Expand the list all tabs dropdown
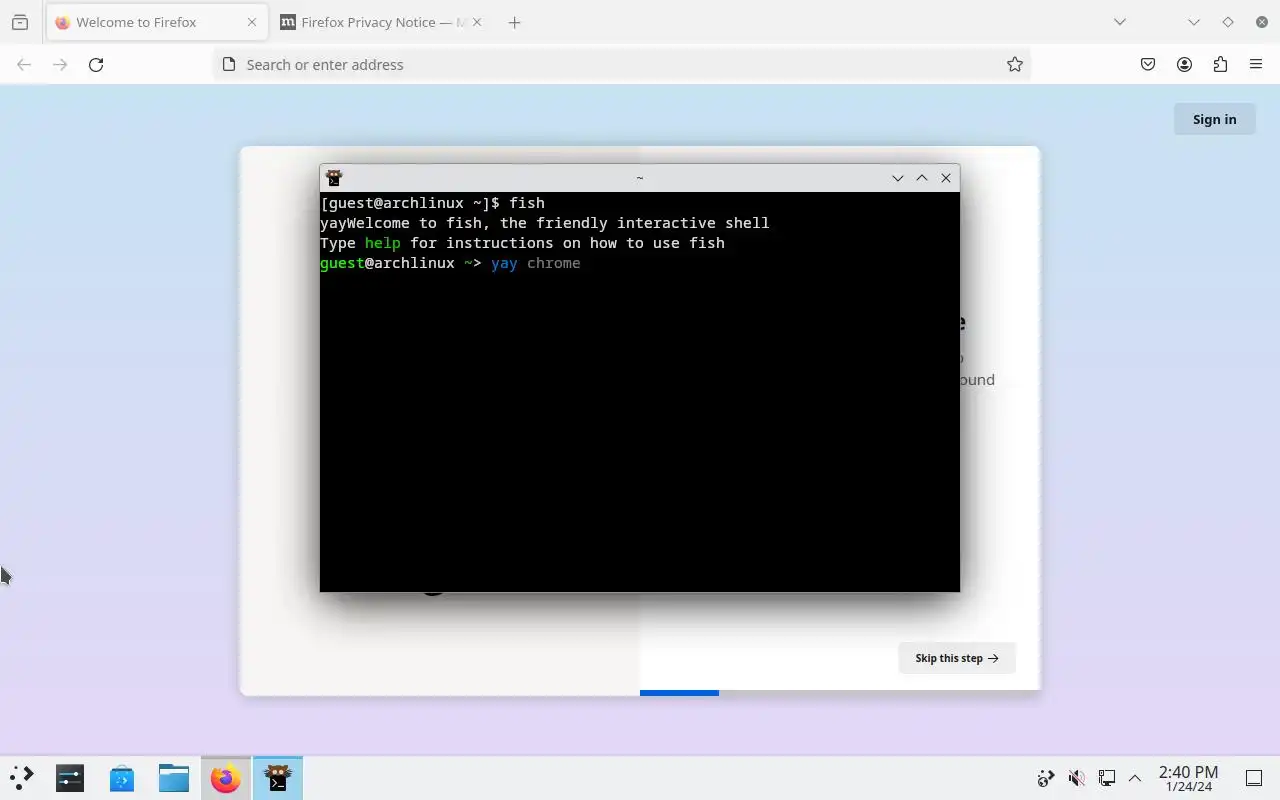Viewport: 1280px width, 800px height. click(1120, 22)
